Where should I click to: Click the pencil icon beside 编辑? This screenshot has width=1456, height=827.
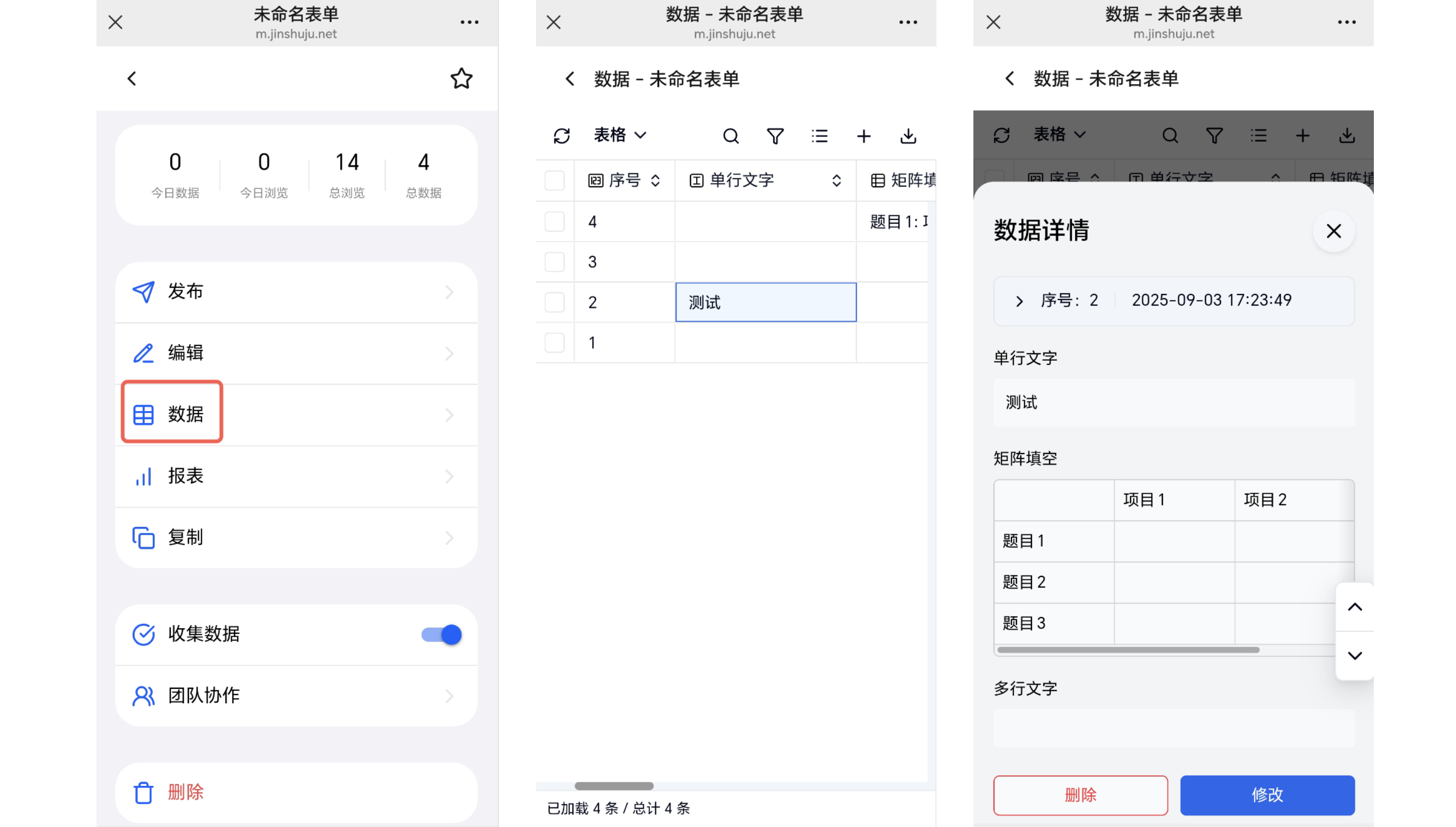(x=143, y=353)
